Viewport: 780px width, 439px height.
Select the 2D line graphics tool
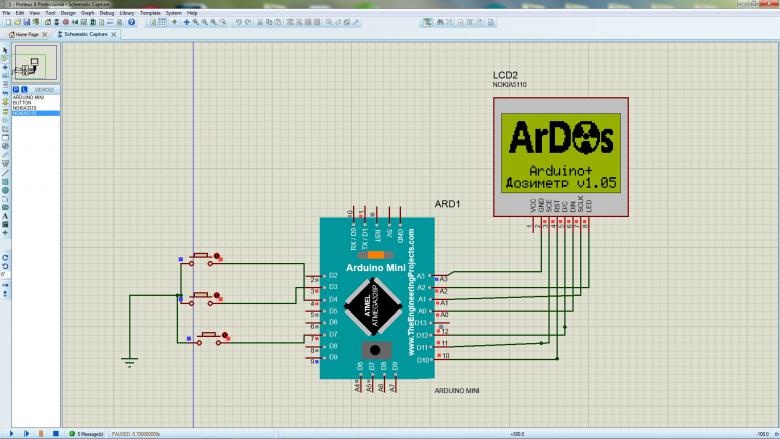click(x=5, y=173)
